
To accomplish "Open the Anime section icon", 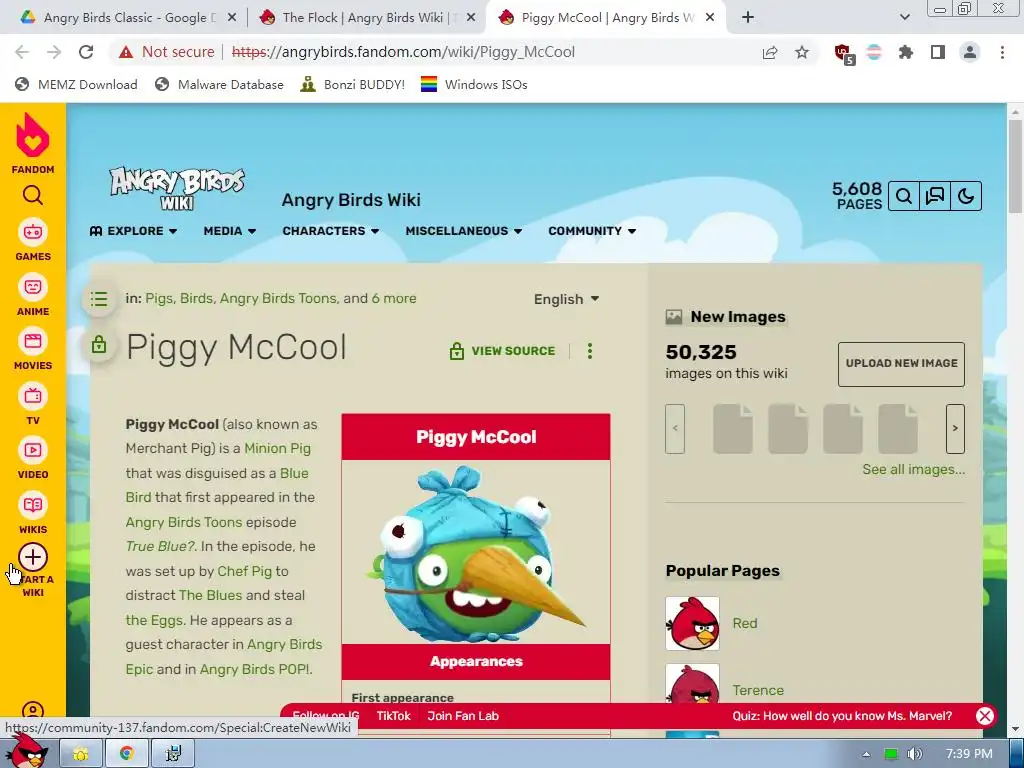I will 33,287.
